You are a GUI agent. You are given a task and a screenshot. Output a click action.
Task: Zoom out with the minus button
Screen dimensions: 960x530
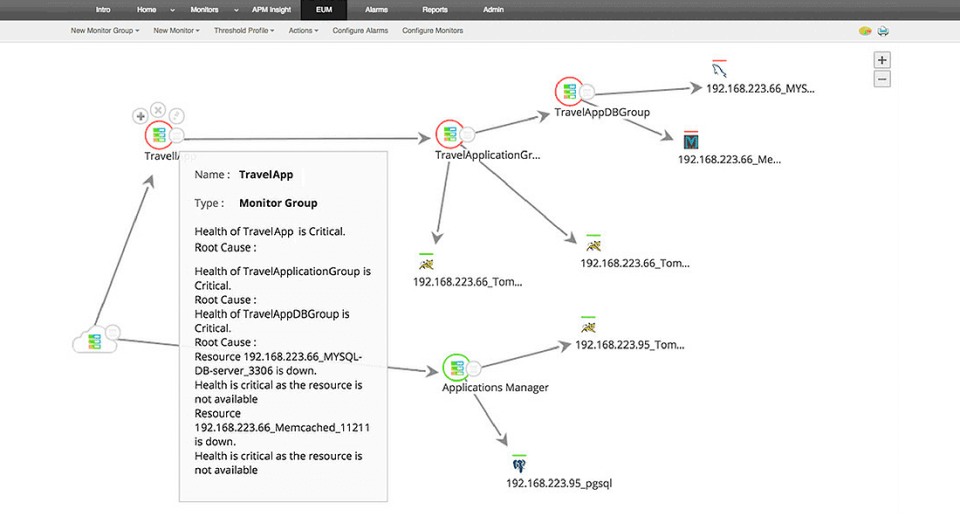pyautogui.click(x=882, y=79)
